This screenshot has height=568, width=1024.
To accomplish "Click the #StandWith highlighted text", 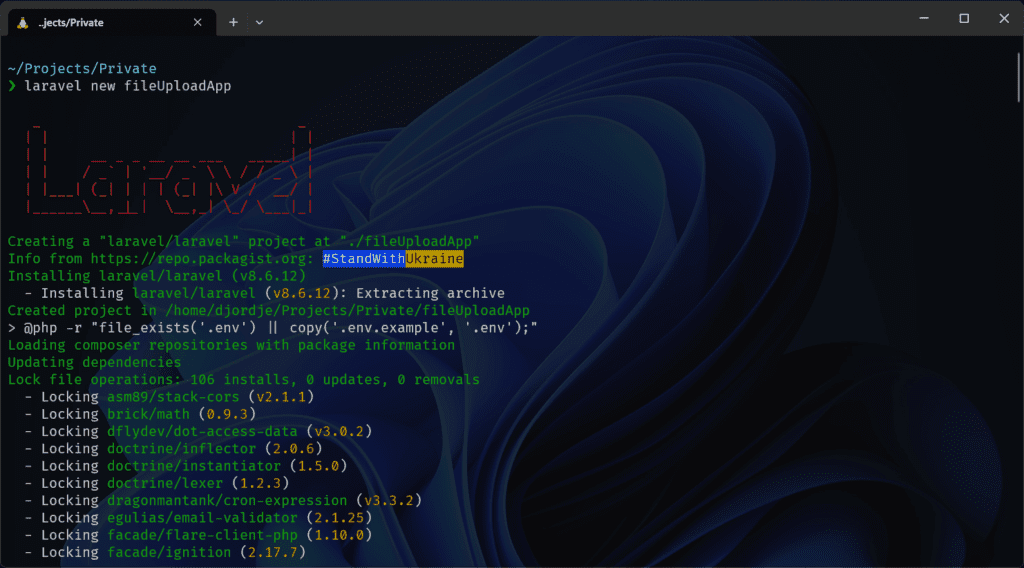I will tap(364, 259).
